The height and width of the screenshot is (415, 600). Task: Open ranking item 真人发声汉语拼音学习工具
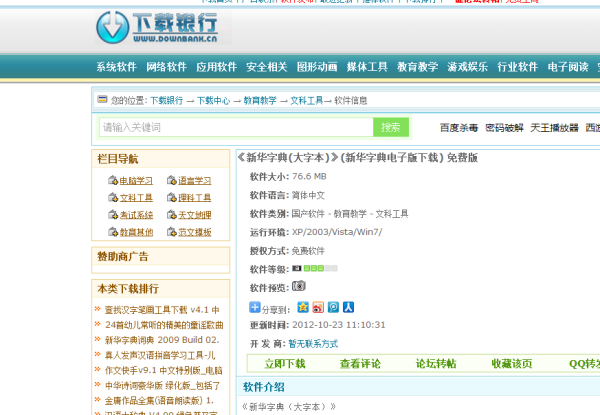point(160,355)
